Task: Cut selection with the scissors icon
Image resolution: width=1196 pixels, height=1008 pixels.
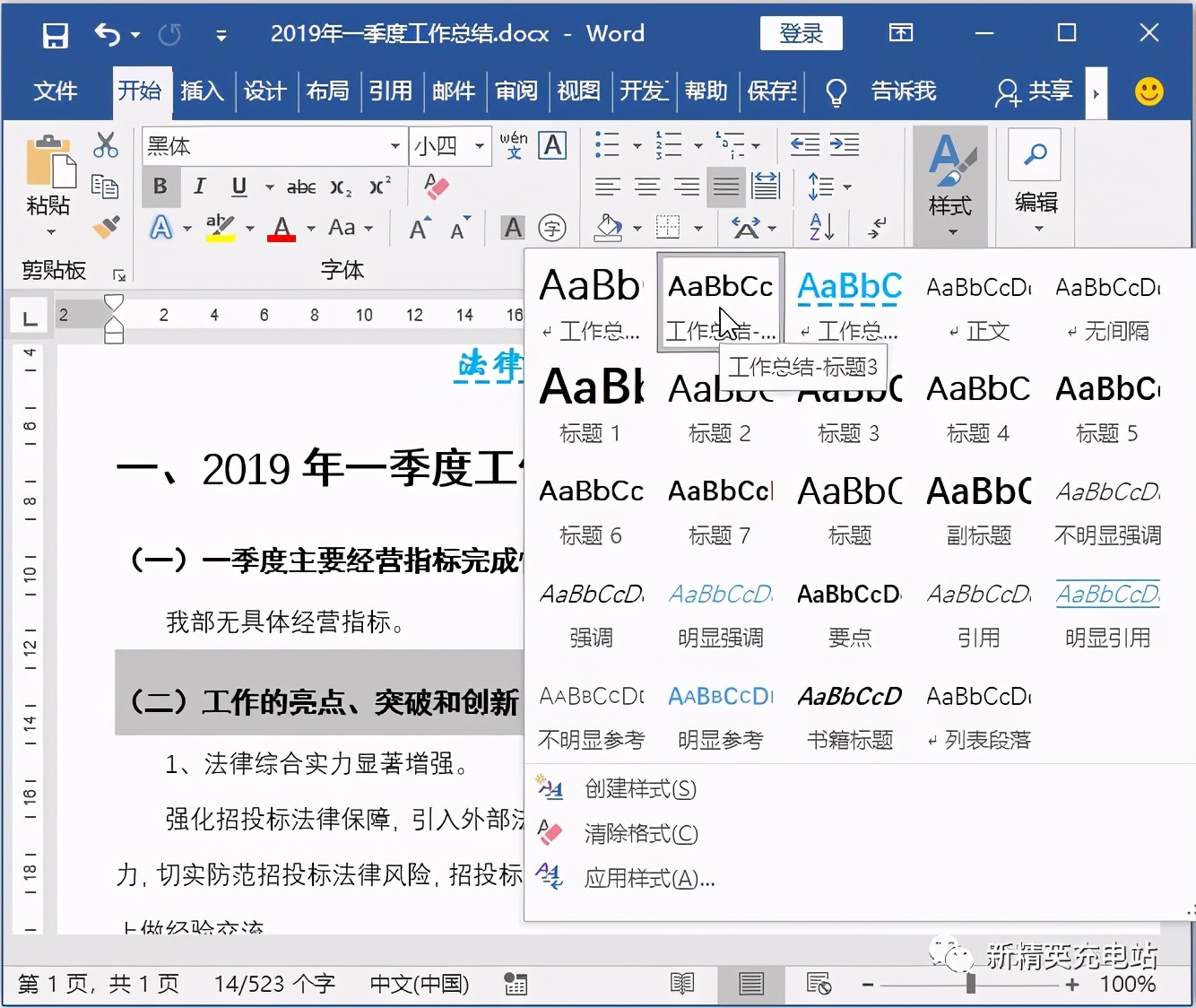Action: 106,145
